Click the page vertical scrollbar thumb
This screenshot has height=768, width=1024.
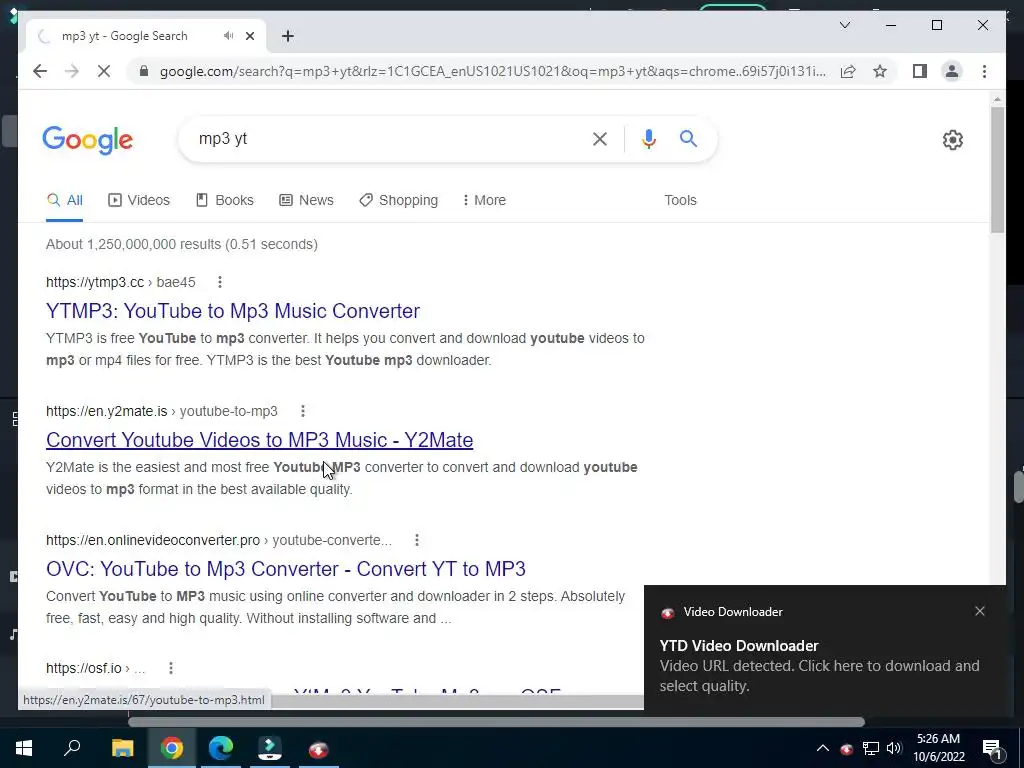pyautogui.click(x=997, y=169)
